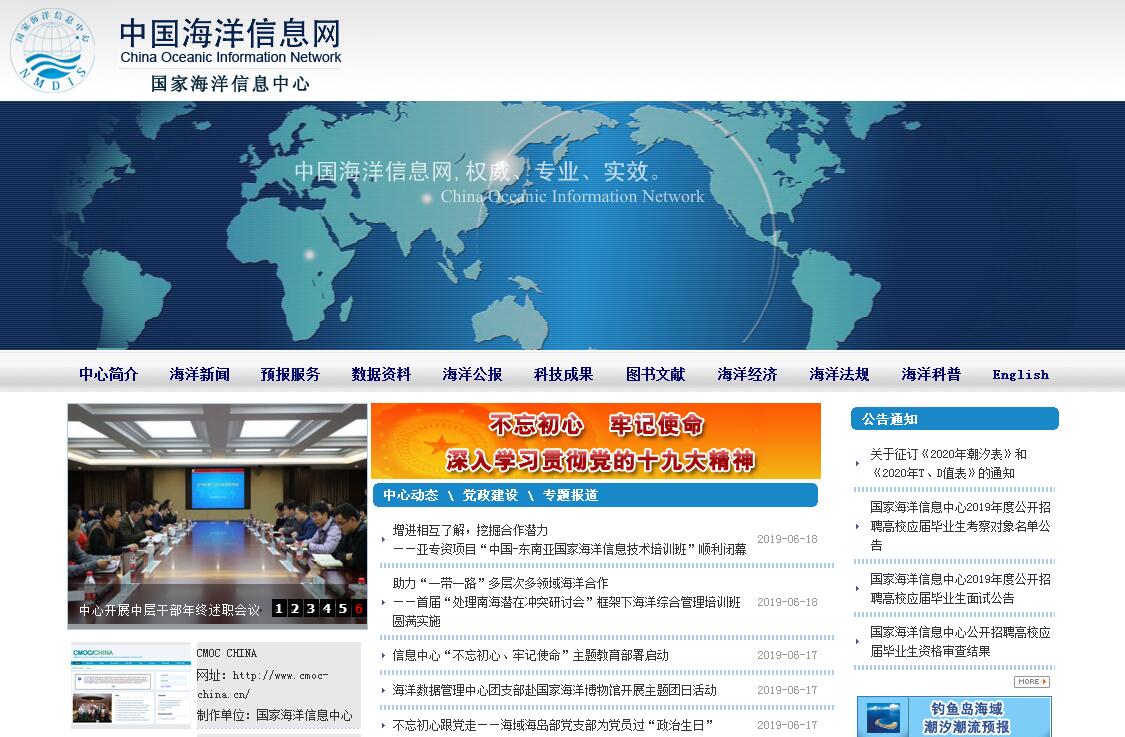Image resolution: width=1125 pixels, height=737 pixels.
Task: Switch to English version of site
Action: click(1020, 375)
